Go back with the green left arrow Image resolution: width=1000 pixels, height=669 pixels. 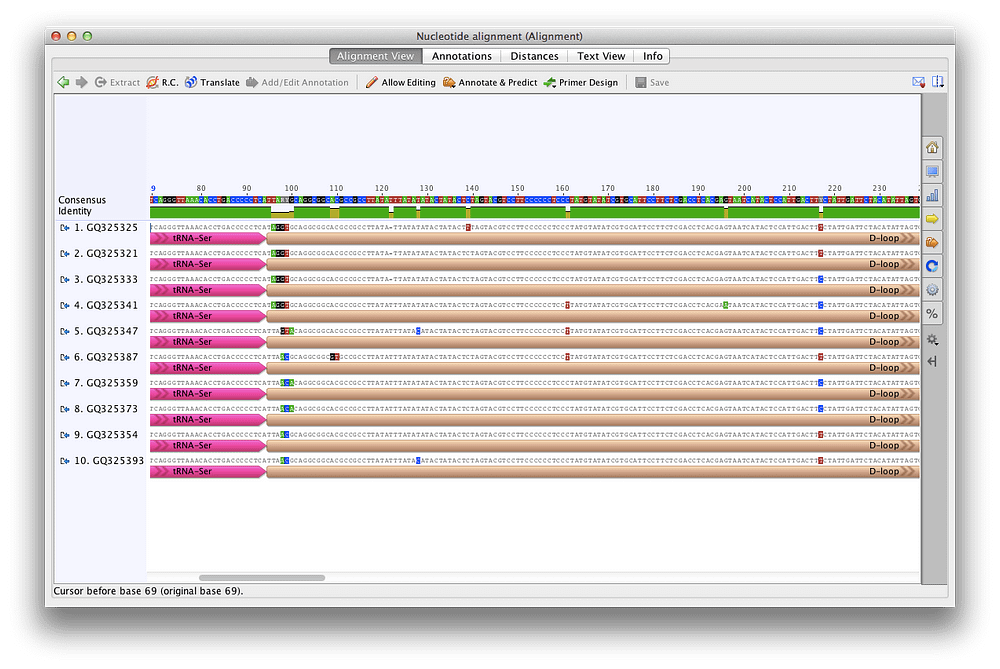[63, 82]
